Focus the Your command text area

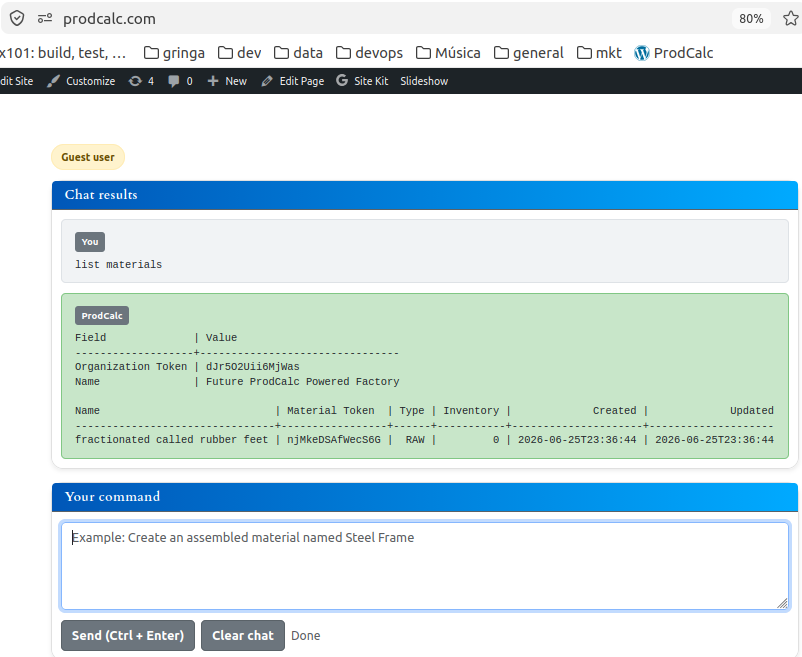(425, 566)
